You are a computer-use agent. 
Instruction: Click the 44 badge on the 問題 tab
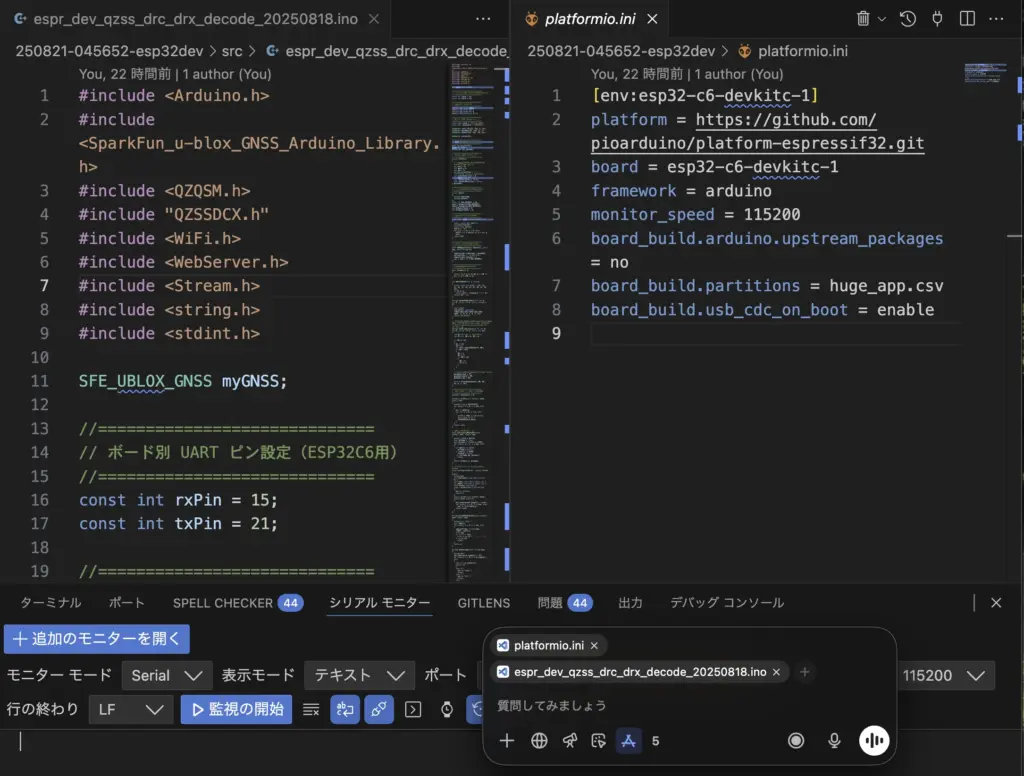[x=580, y=602]
